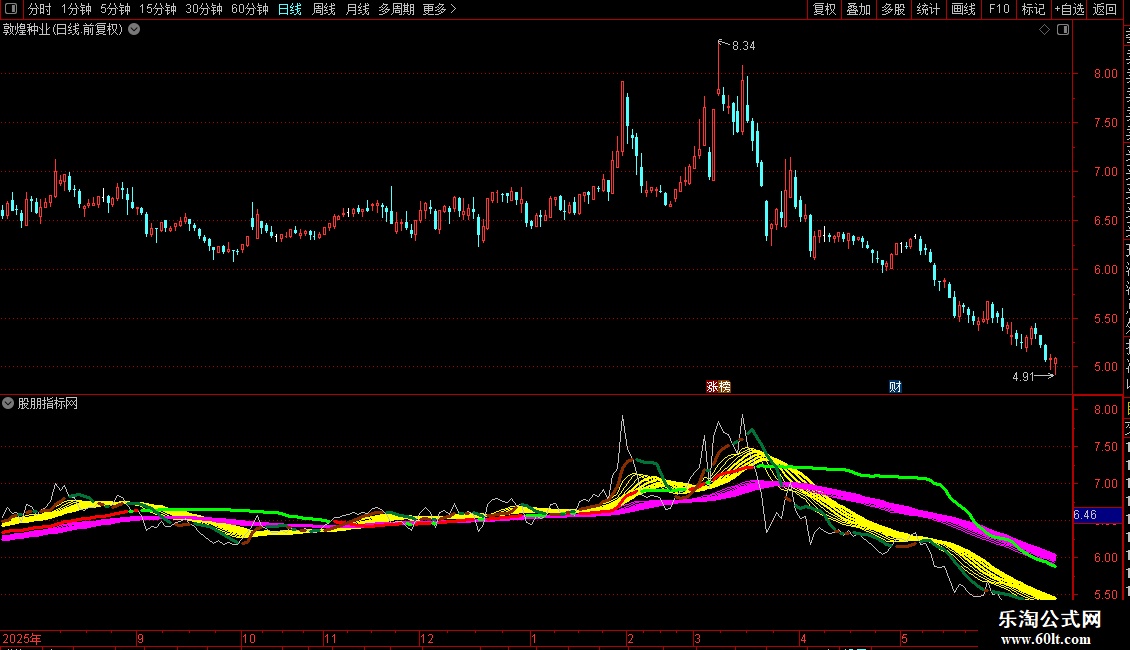Click the 5.50 price axis label in main chart
This screenshot has width=1130, height=650.
[x=1106, y=319]
